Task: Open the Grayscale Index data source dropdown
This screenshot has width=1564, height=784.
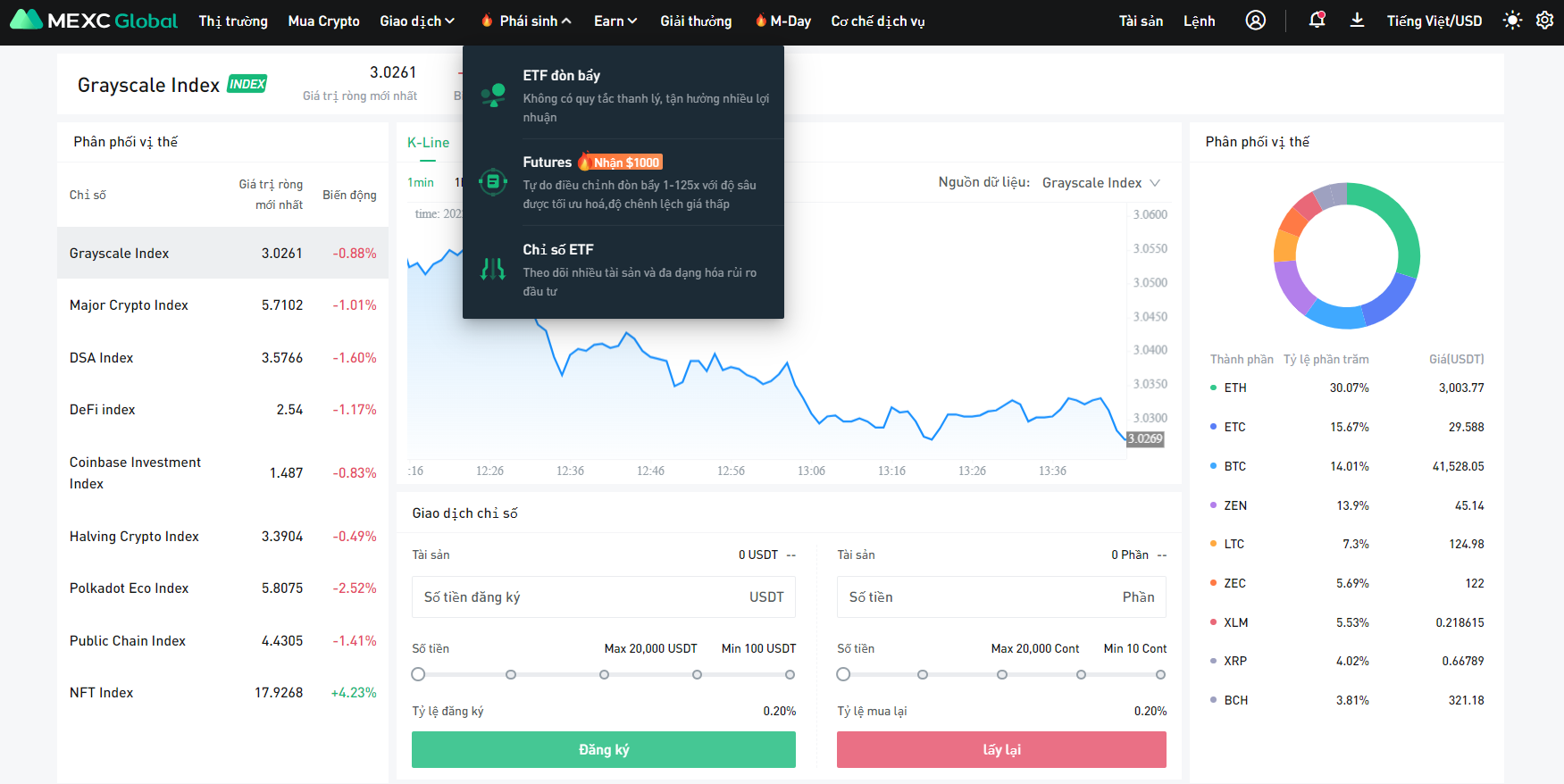Action: coord(1101,182)
